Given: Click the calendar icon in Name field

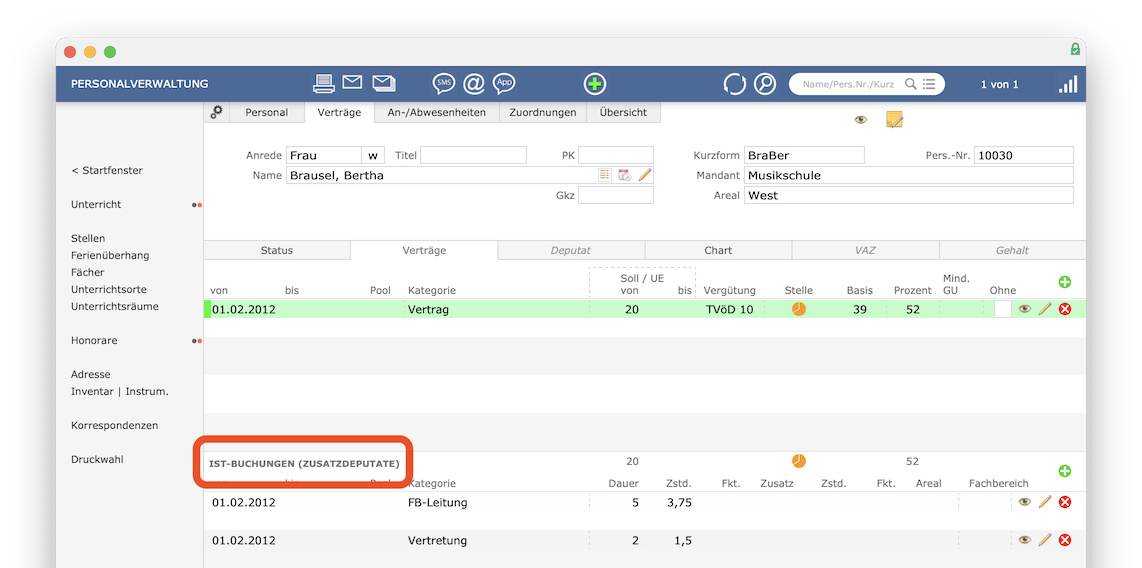Looking at the screenshot, I should (624, 175).
